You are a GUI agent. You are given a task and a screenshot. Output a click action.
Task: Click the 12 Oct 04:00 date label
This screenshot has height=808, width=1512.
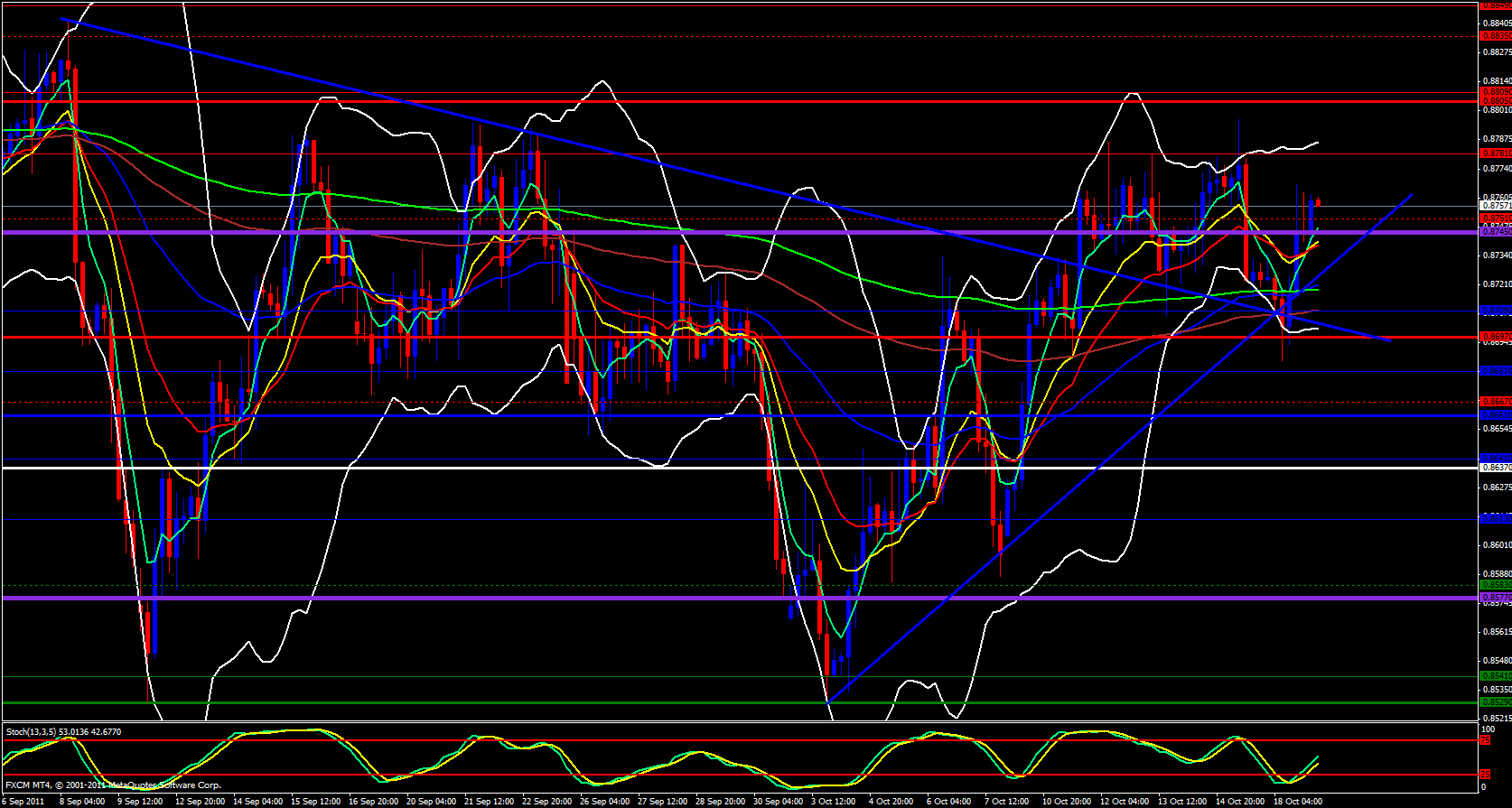click(1124, 802)
